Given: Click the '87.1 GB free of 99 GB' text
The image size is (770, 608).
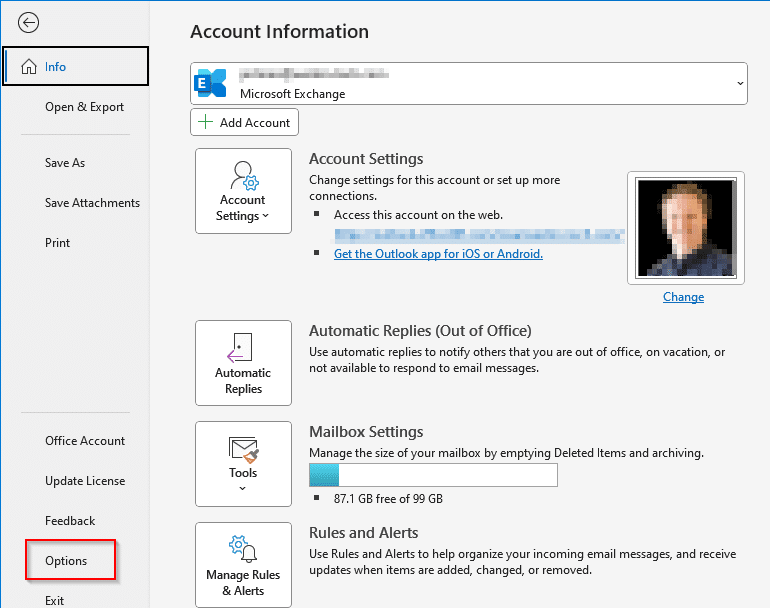Looking at the screenshot, I should pyautogui.click(x=388, y=498).
